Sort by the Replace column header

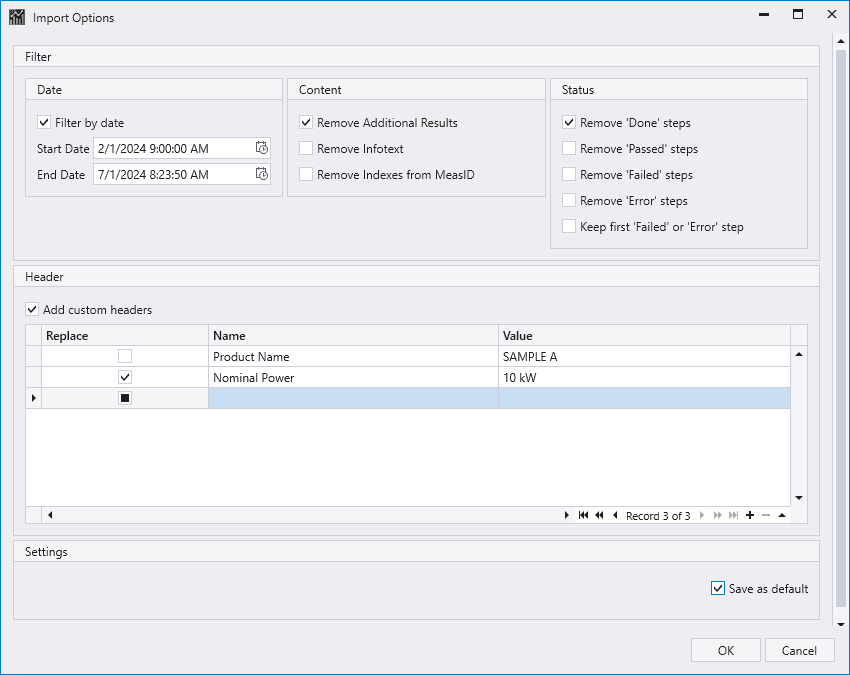(125, 336)
